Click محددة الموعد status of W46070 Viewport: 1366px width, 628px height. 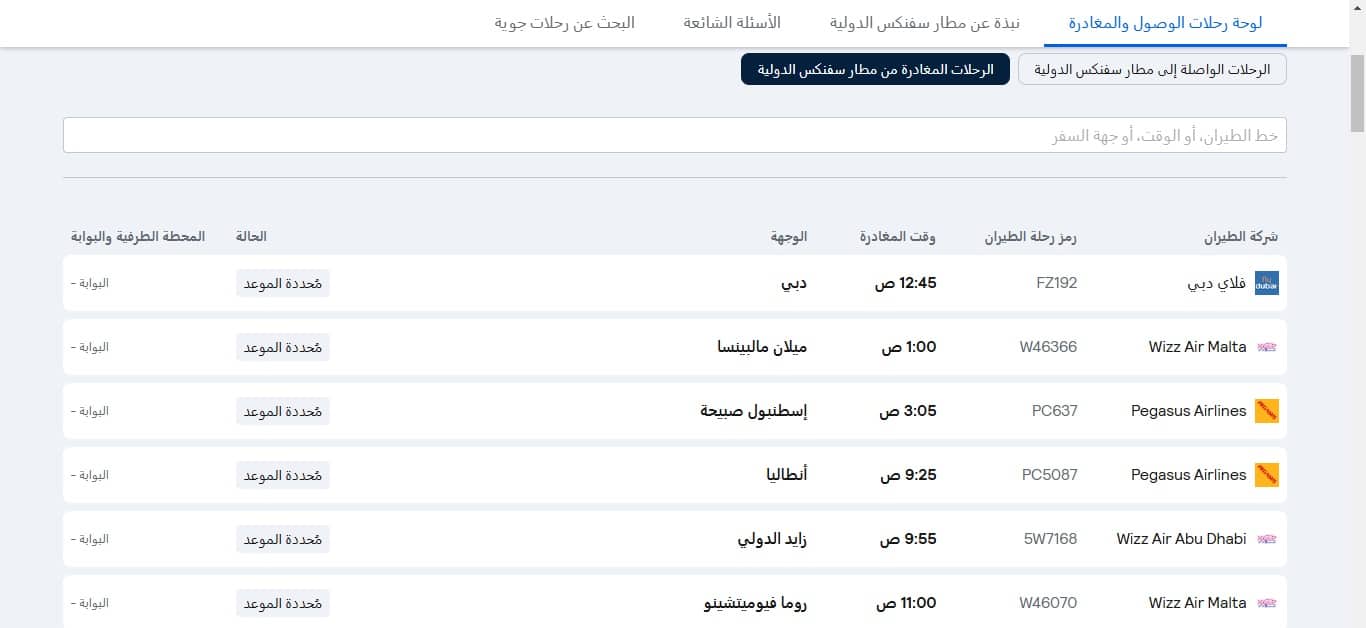tap(283, 603)
